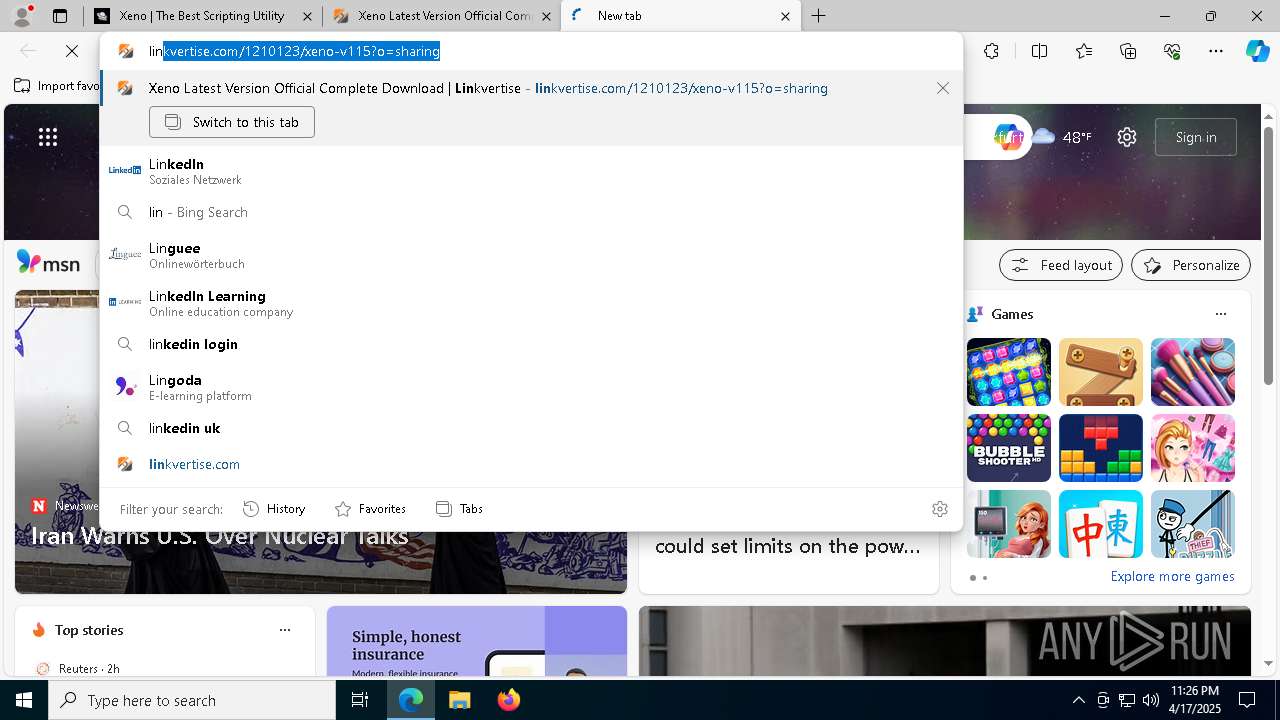Launch the stickman thief puzzle game
The image size is (1280, 720).
pos(1193,524)
